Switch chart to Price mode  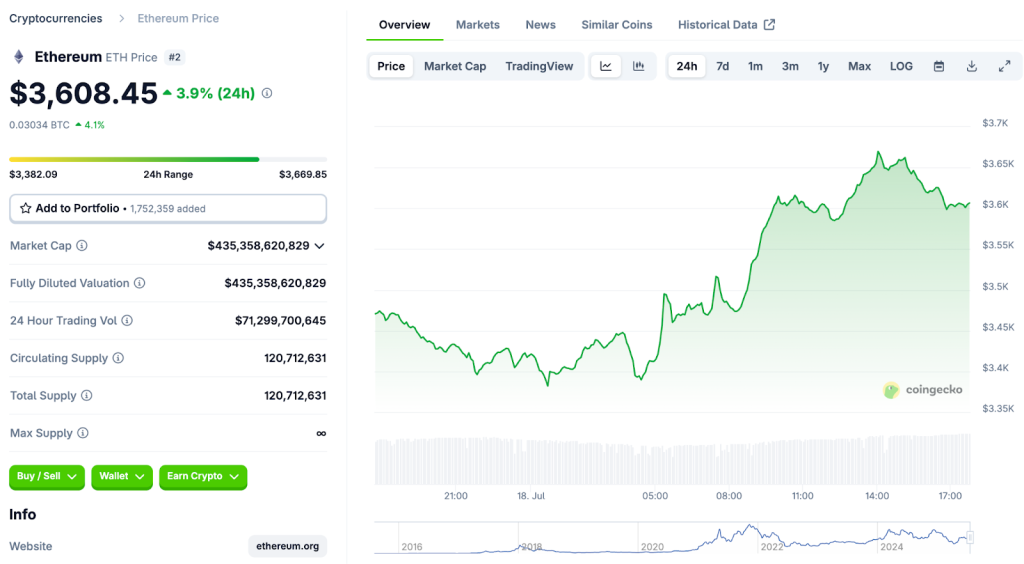[391, 66]
